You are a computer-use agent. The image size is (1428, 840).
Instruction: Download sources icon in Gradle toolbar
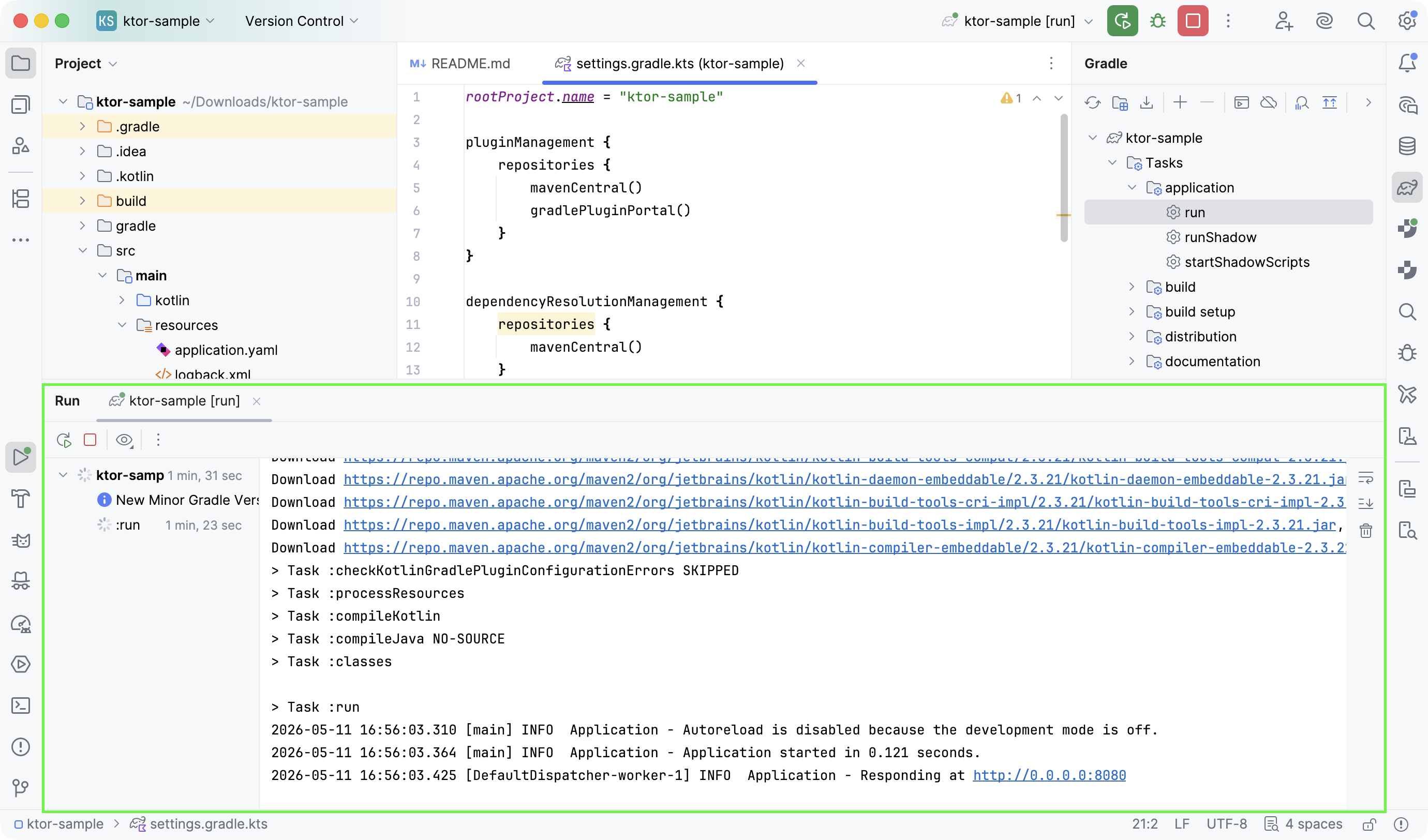(1147, 102)
